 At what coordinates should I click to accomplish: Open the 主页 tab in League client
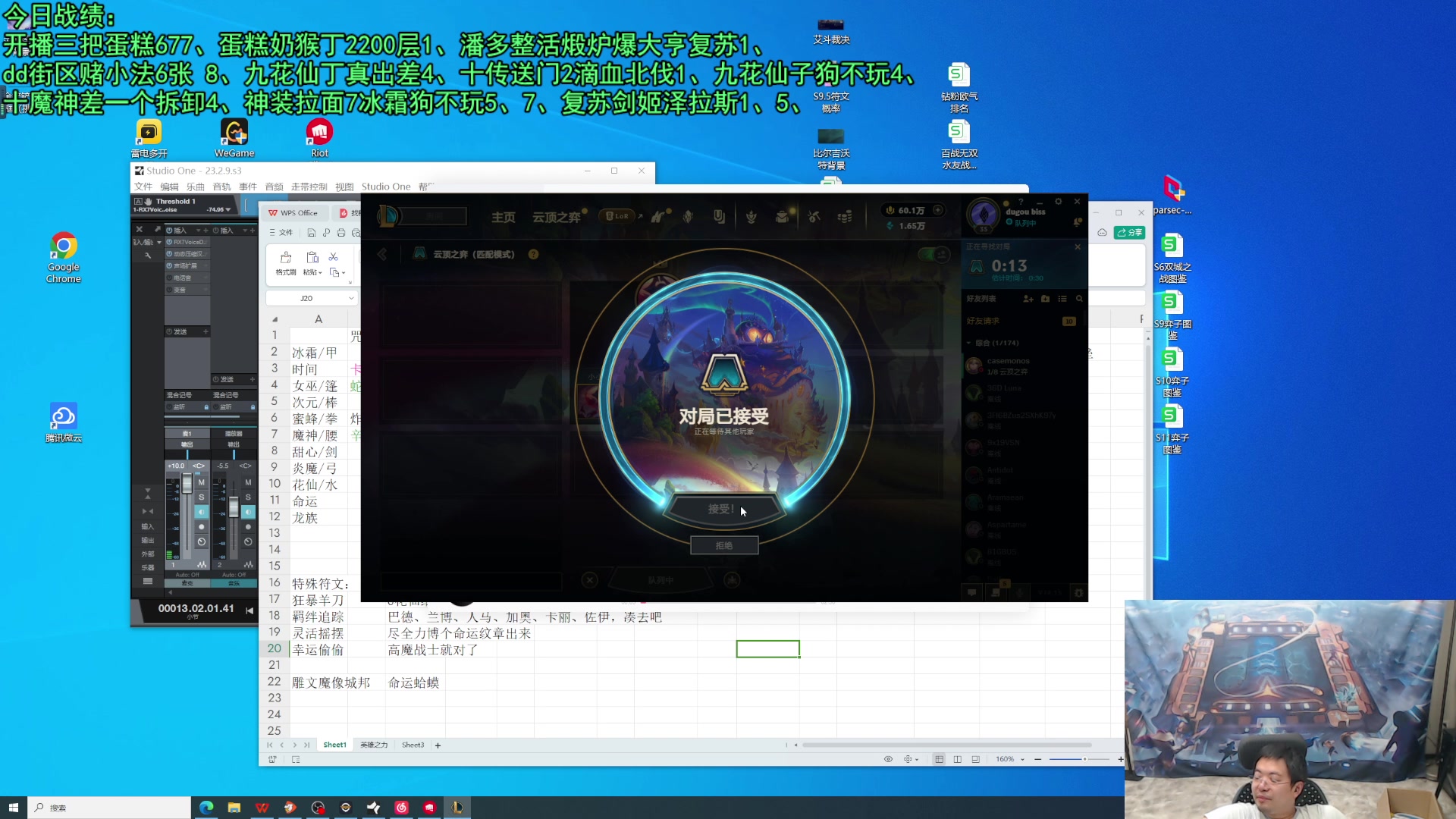coord(503,217)
